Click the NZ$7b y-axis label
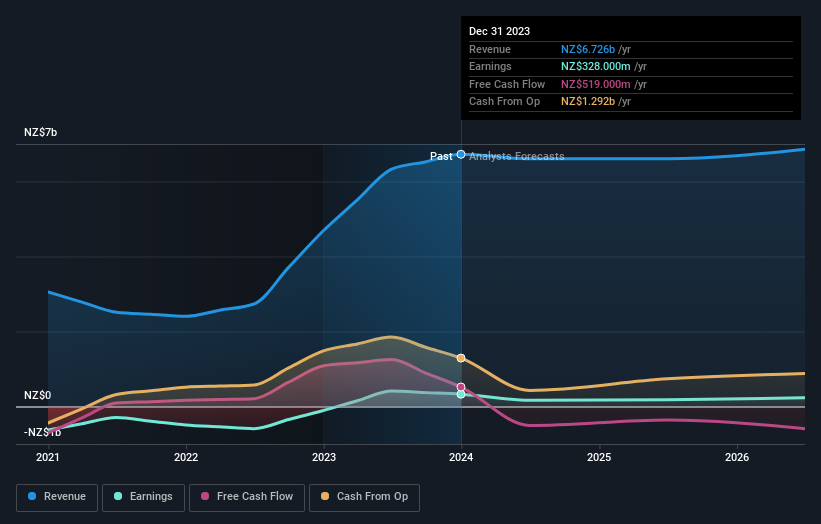The width and height of the screenshot is (821, 524). point(40,132)
